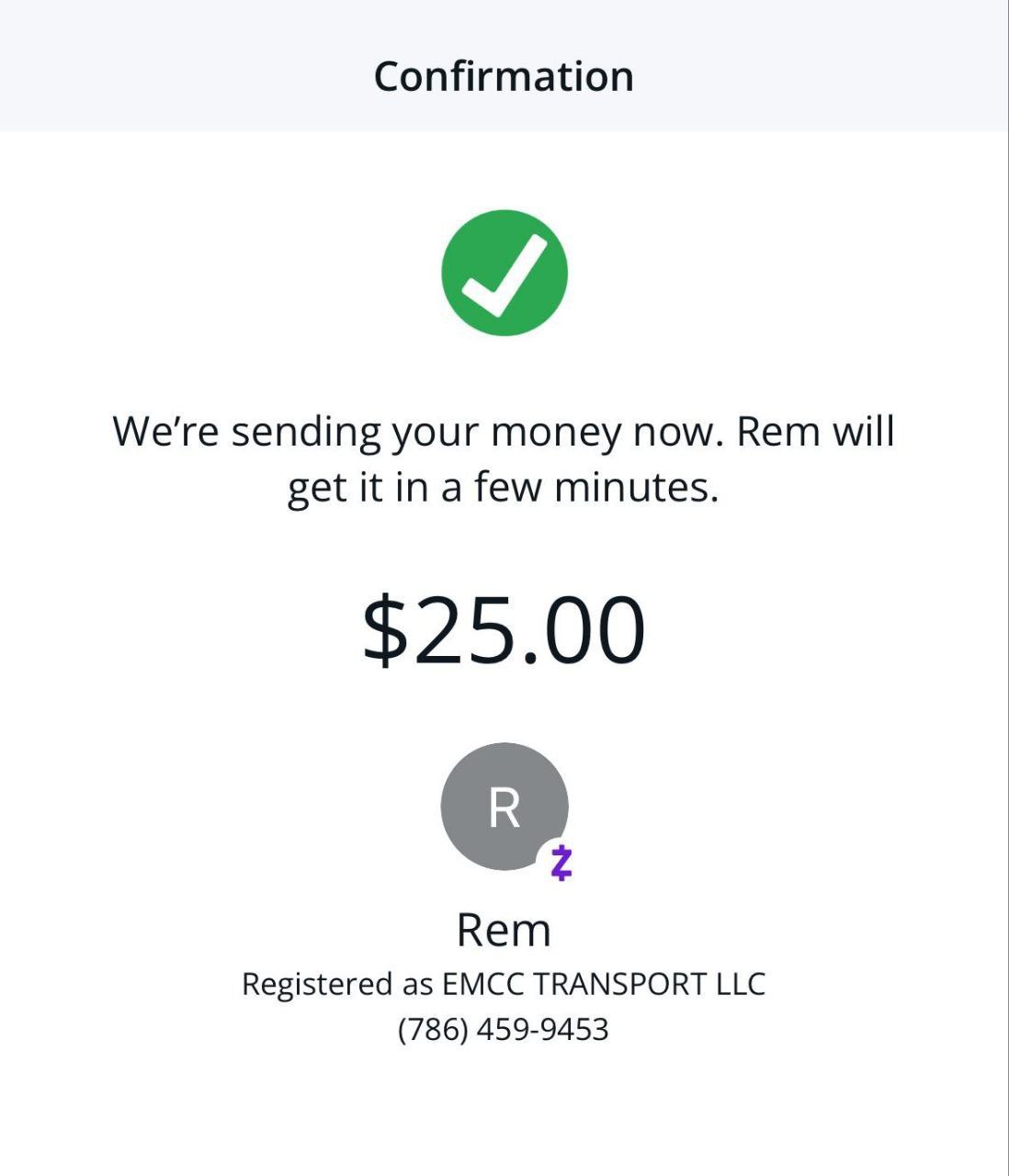Click the word "Registered" under Rem
The height and width of the screenshot is (1176, 1009).
point(317,984)
